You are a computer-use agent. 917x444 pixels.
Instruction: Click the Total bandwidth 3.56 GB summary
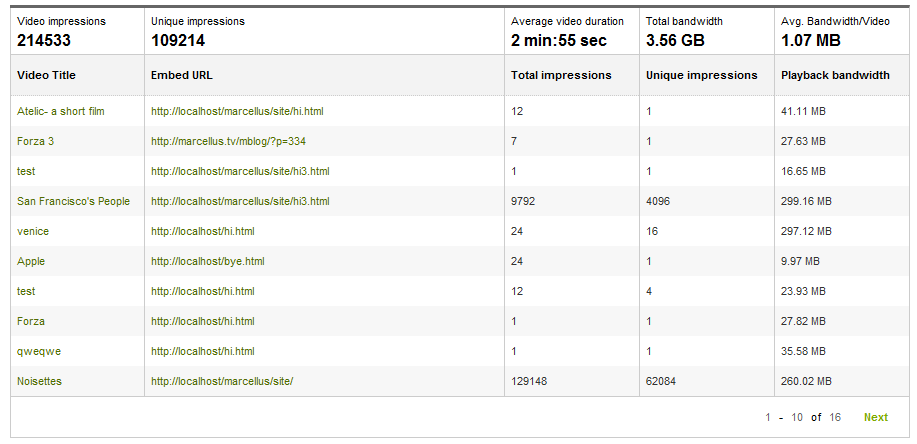pos(684,31)
